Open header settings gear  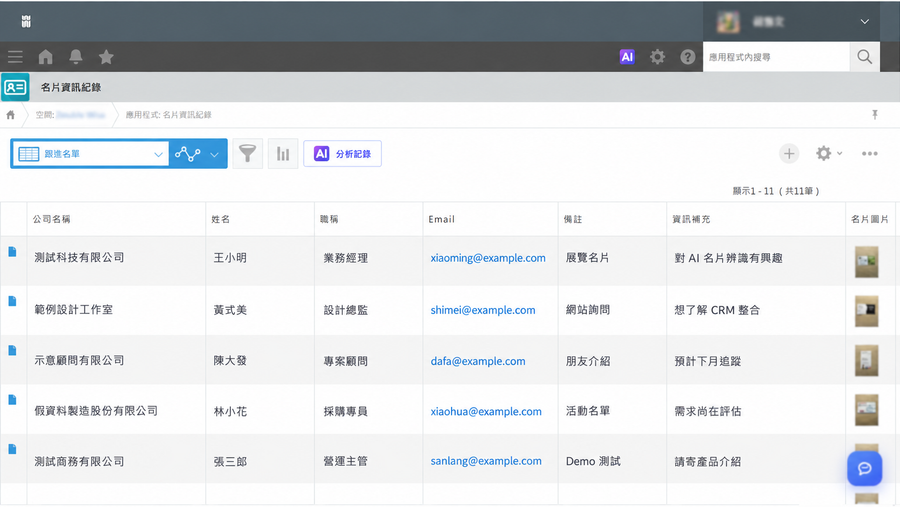[x=657, y=57]
